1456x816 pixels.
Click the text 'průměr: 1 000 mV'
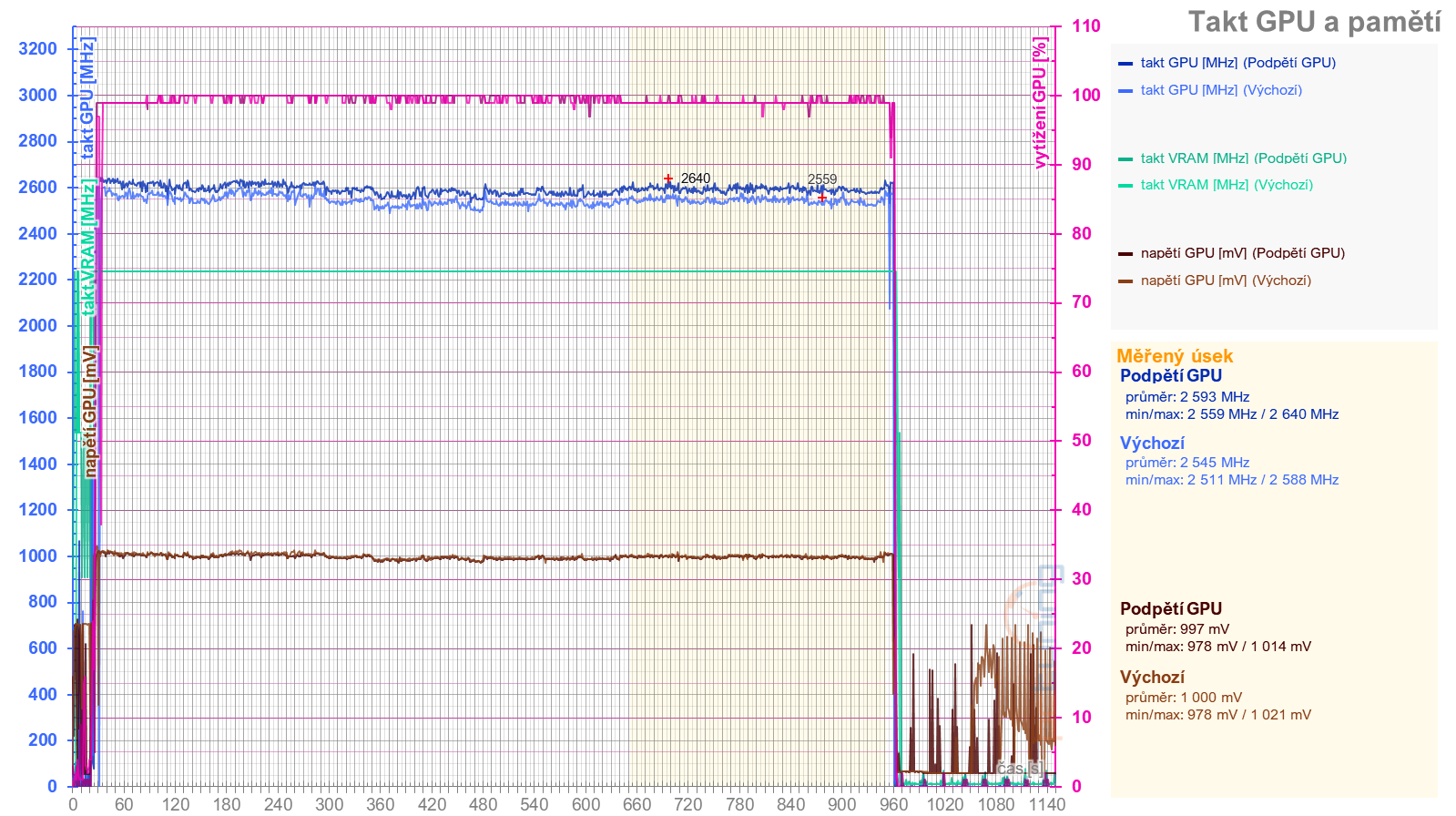[1184, 698]
